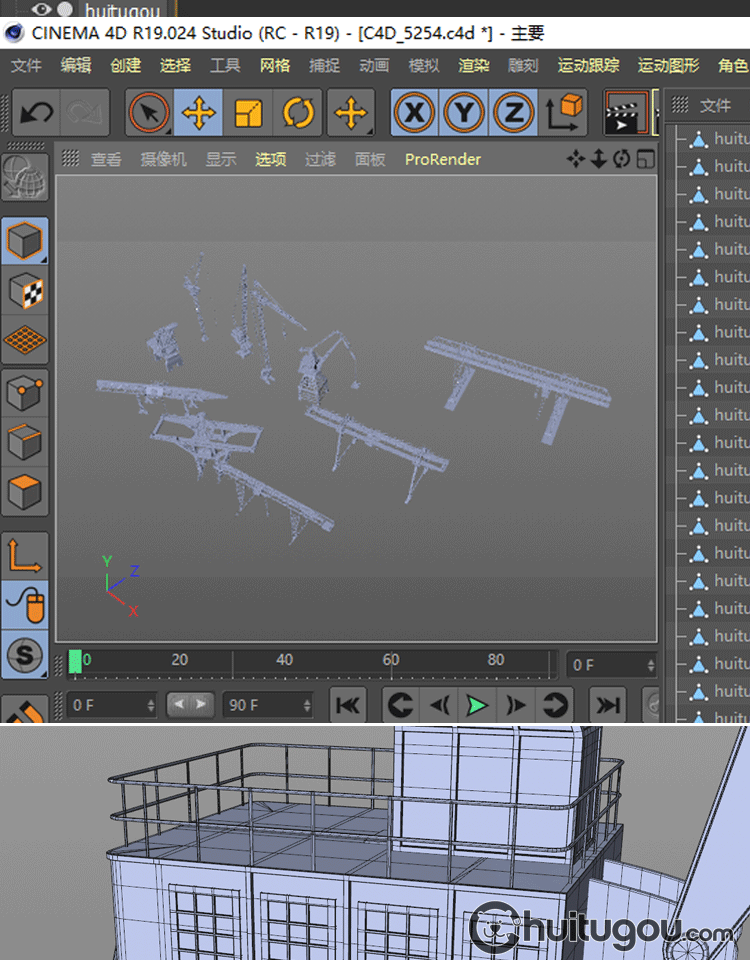
Task: Open the 文件 menu in menu bar
Action: pos(26,66)
